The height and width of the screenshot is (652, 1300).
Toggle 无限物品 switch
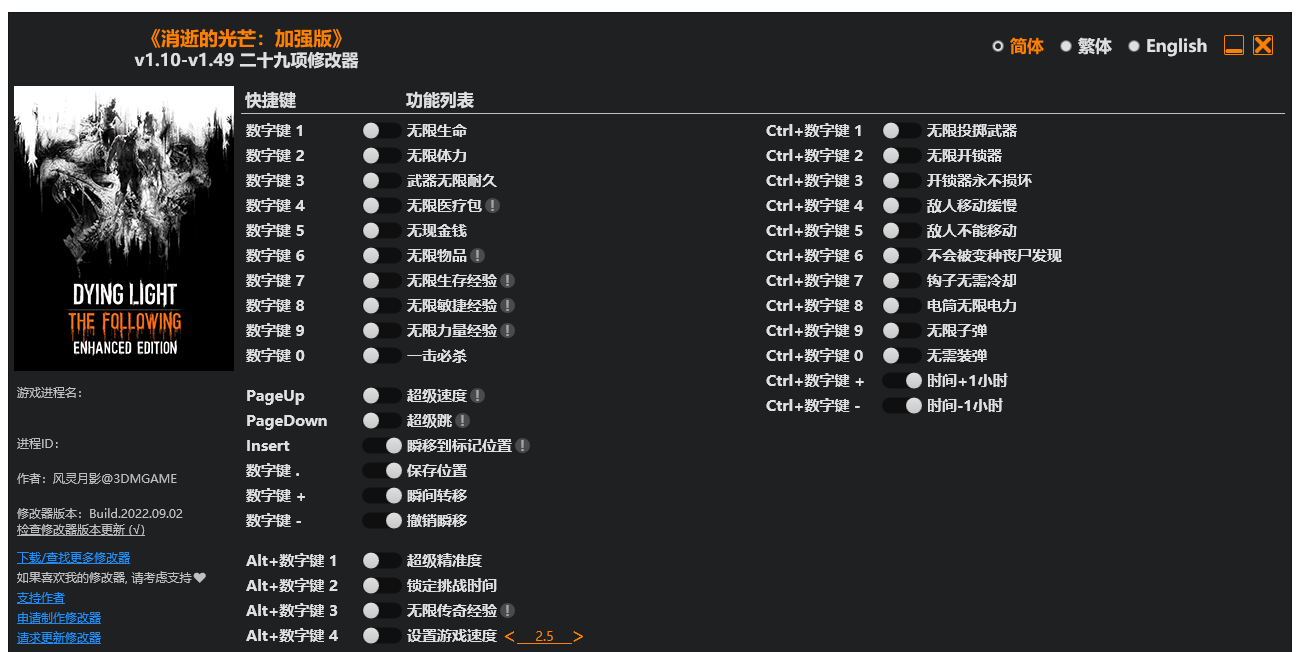381,256
